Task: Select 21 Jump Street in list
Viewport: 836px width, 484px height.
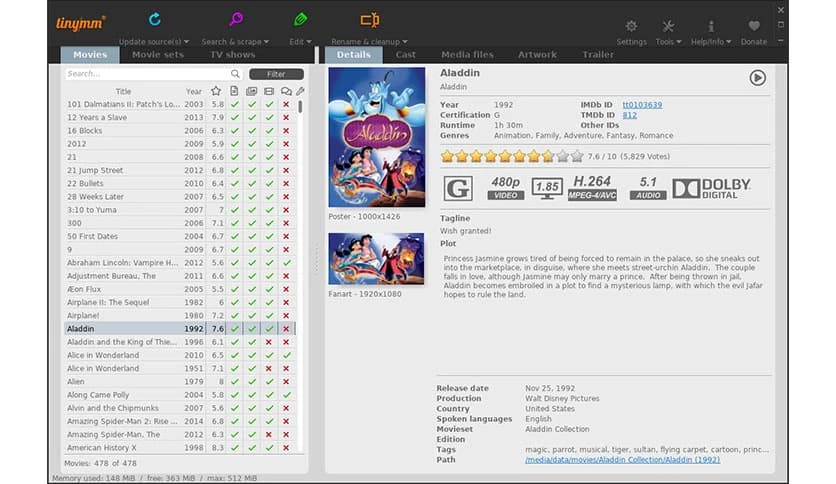Action: coord(180,170)
